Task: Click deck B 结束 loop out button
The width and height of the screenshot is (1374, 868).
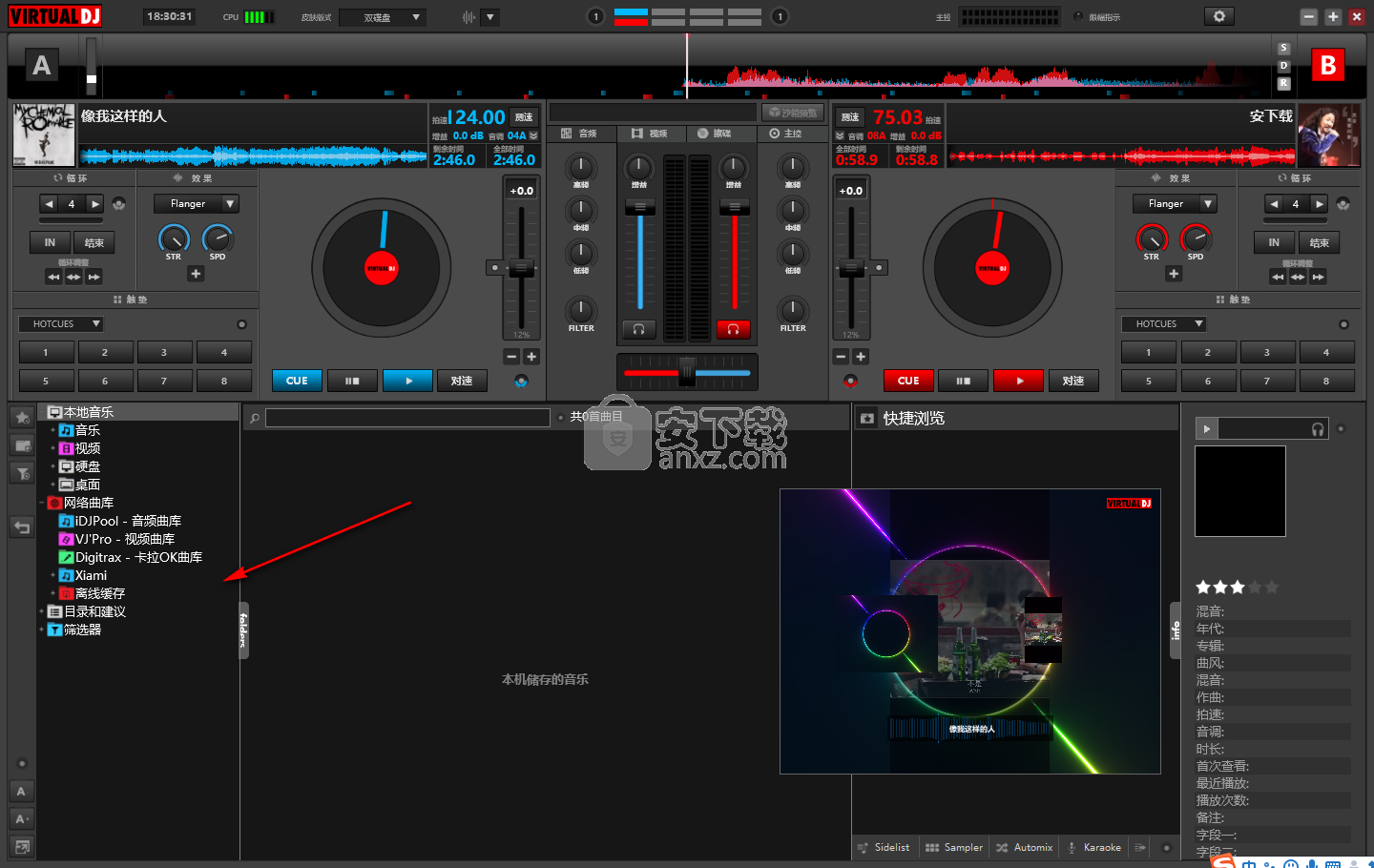Action: coord(1320,242)
